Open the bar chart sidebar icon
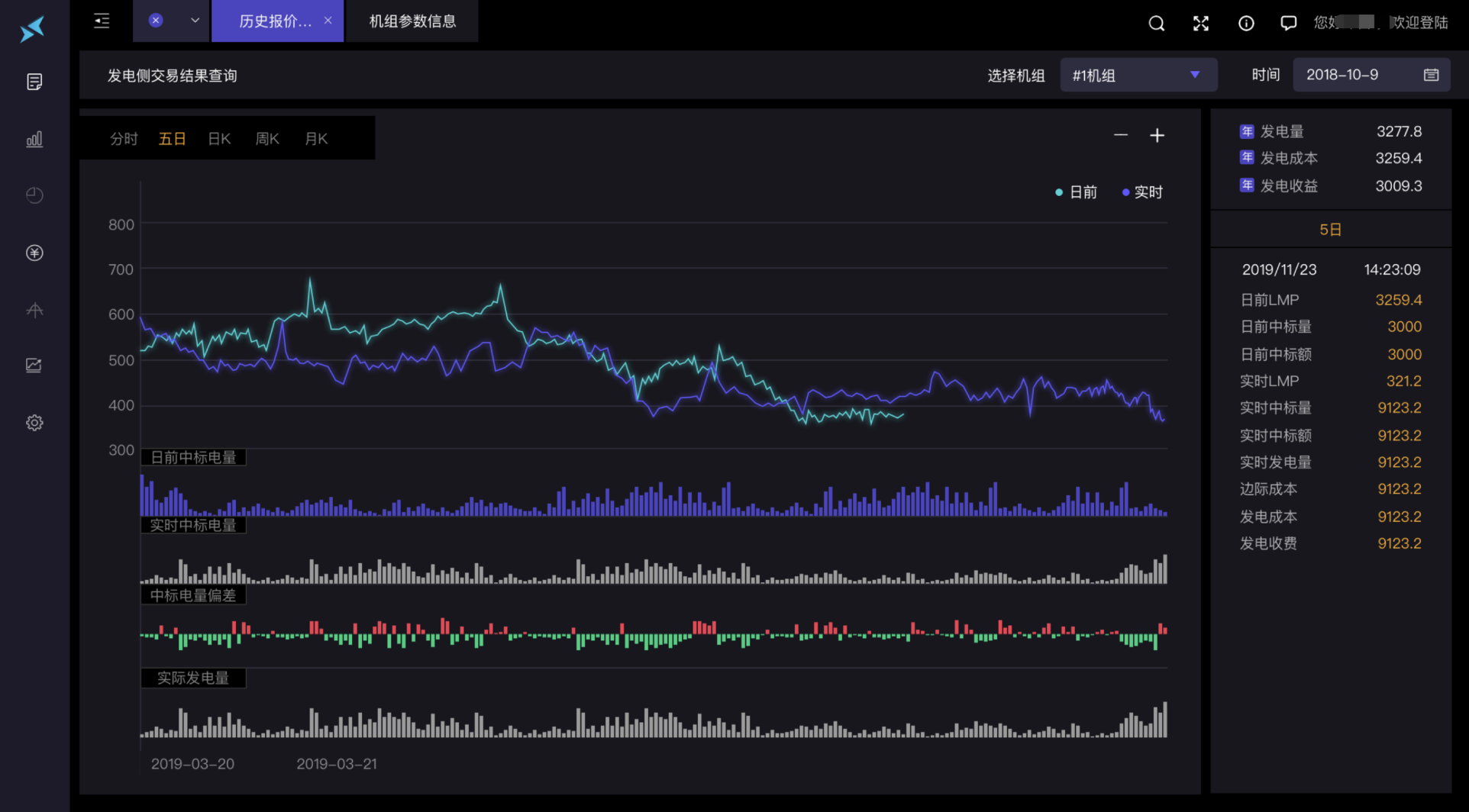1469x812 pixels. (34, 139)
